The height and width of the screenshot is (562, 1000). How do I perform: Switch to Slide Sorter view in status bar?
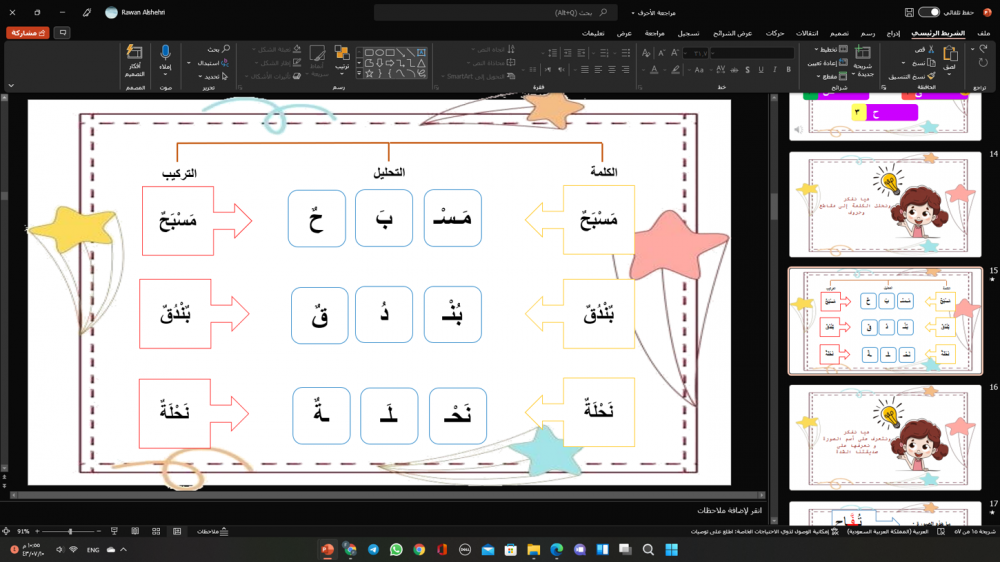156,531
